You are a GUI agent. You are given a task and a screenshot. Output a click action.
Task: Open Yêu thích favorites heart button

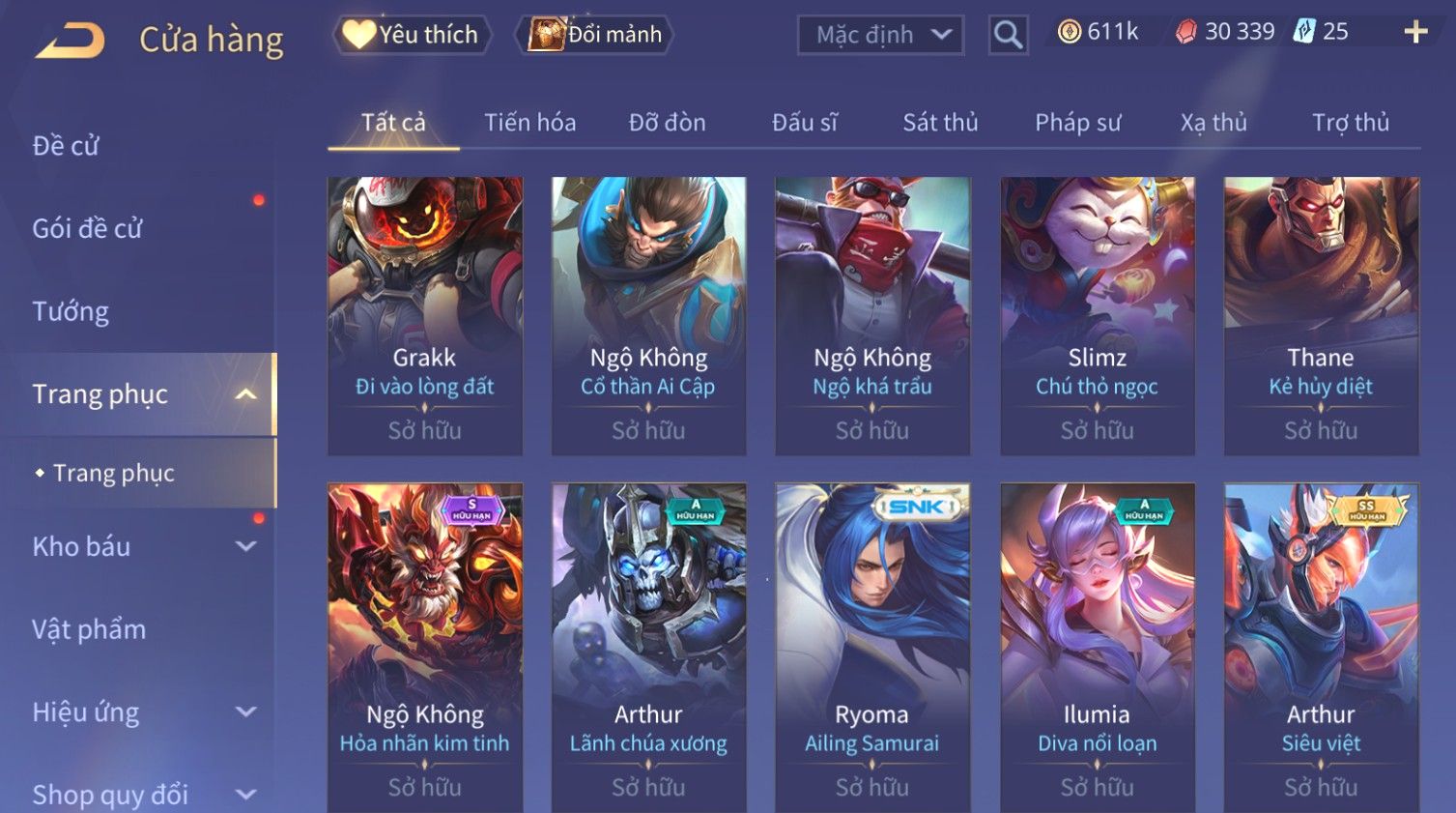(x=413, y=35)
